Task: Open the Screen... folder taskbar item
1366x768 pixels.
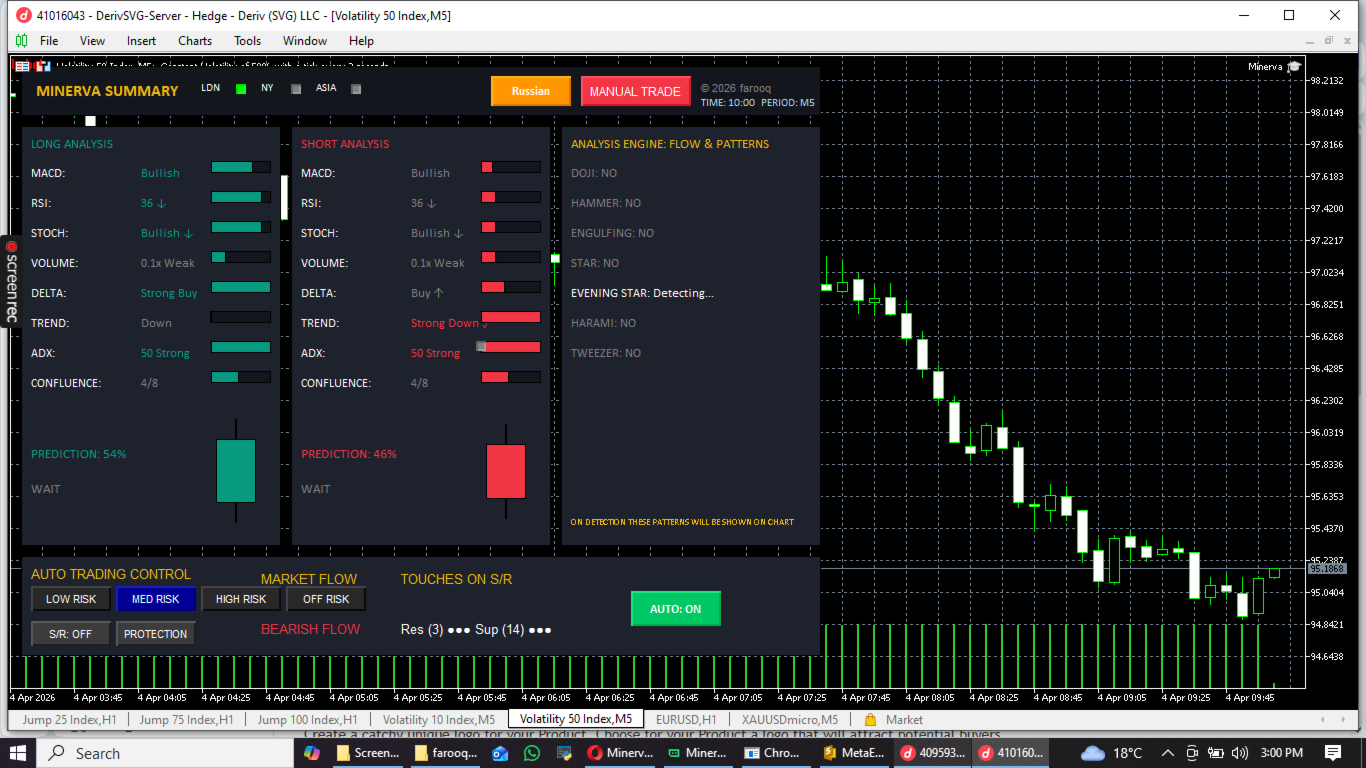Action: point(368,753)
